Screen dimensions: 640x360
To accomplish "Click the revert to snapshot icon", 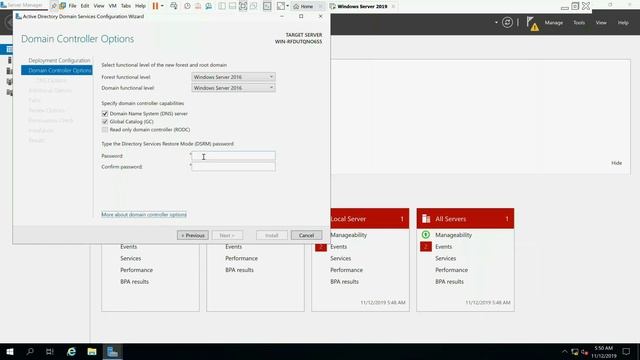I will point(198,6).
